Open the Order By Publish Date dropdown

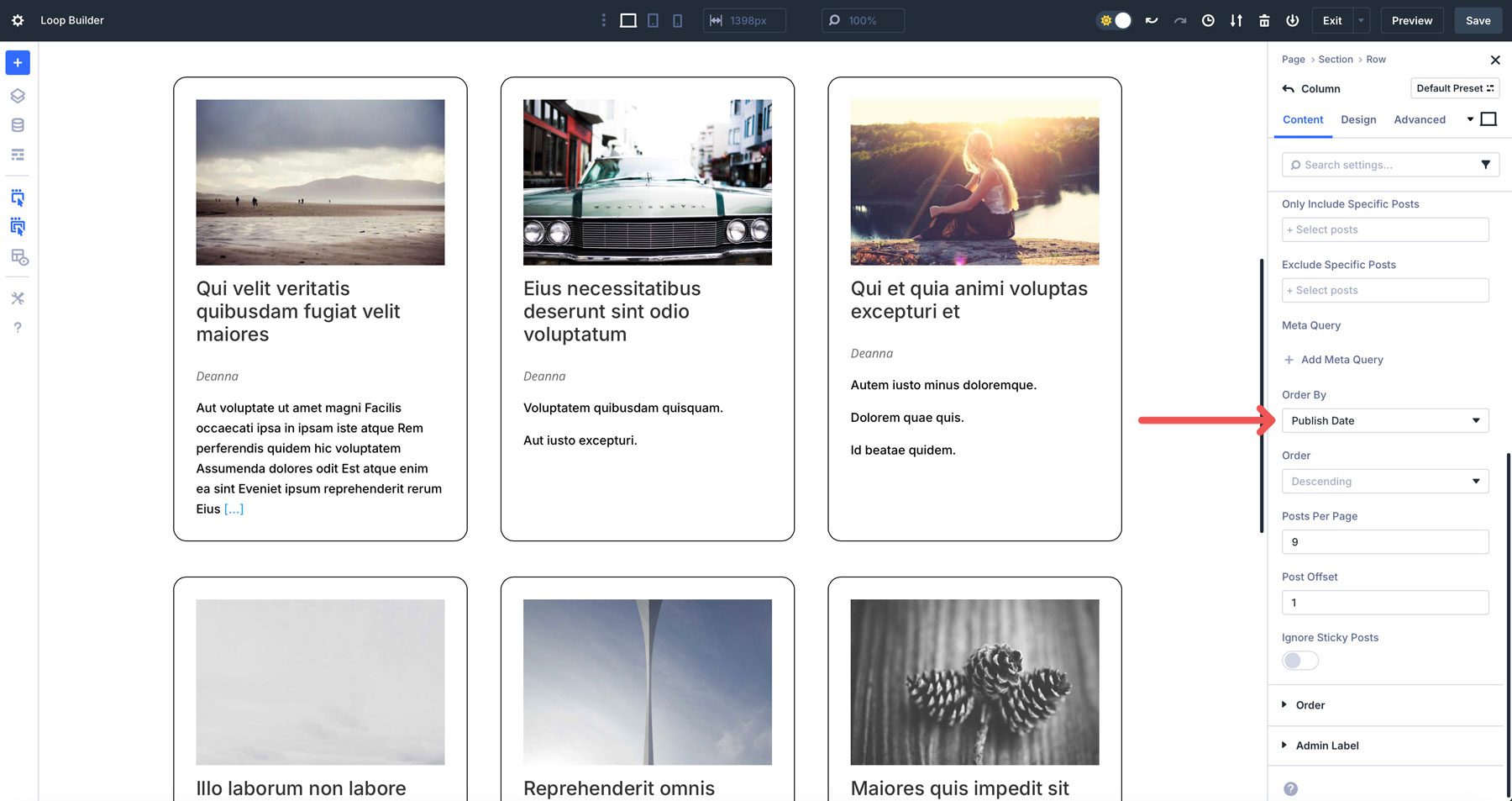[1384, 420]
